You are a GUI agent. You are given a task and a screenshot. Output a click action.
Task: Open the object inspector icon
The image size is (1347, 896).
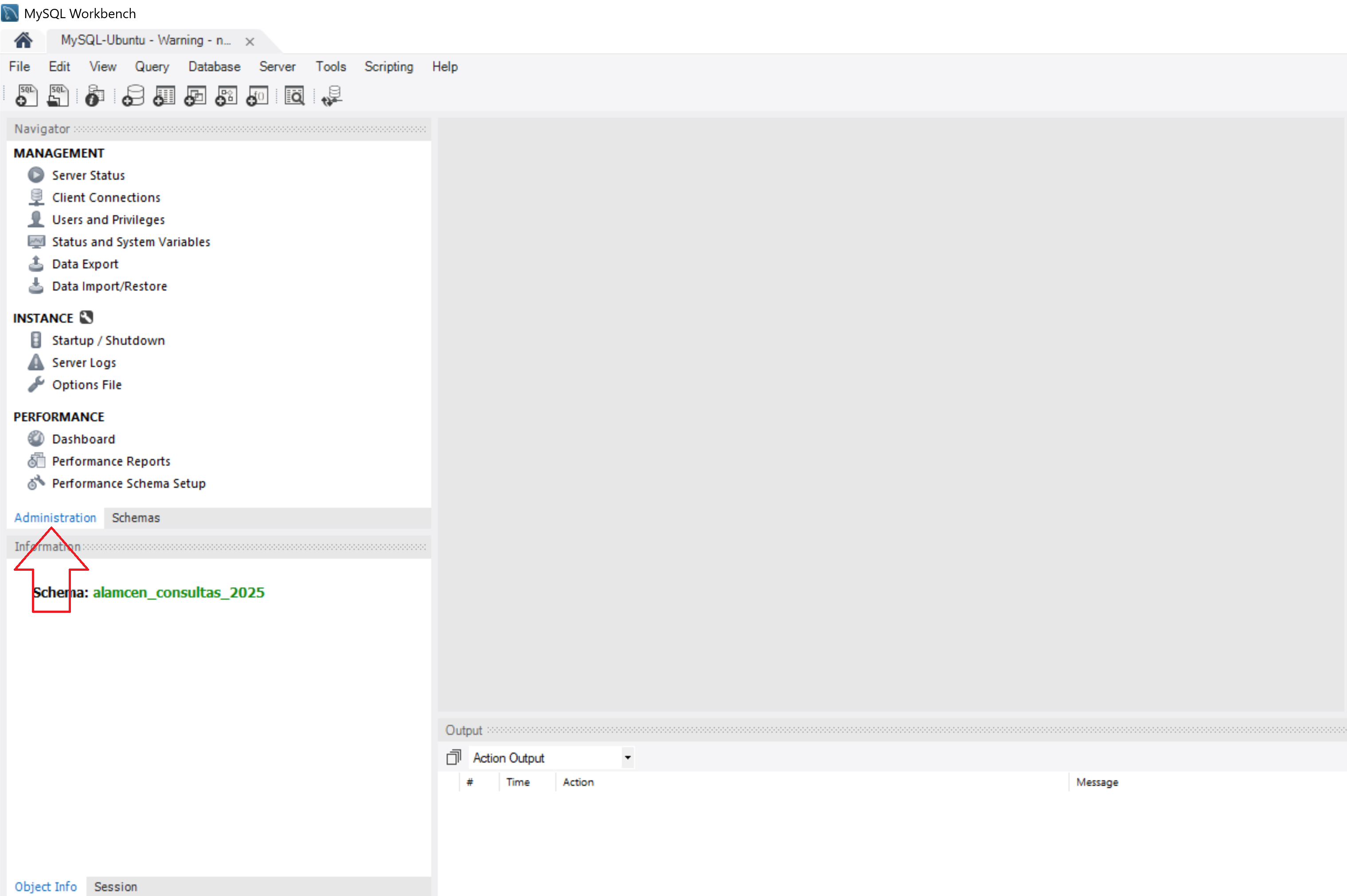point(95,96)
